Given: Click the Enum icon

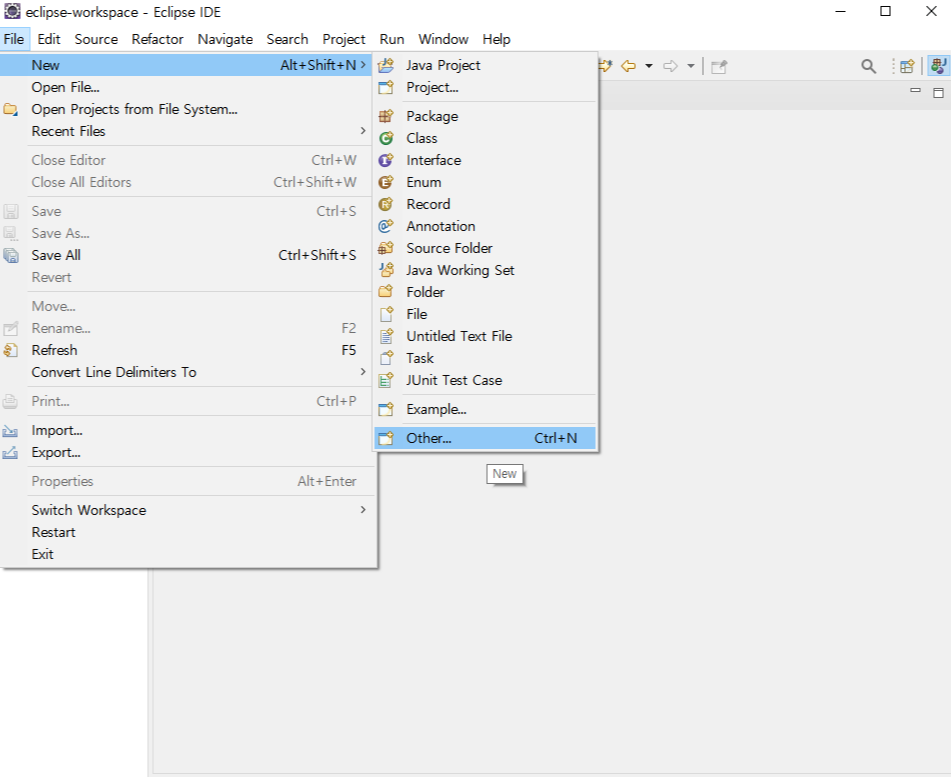Looking at the screenshot, I should pos(386,182).
